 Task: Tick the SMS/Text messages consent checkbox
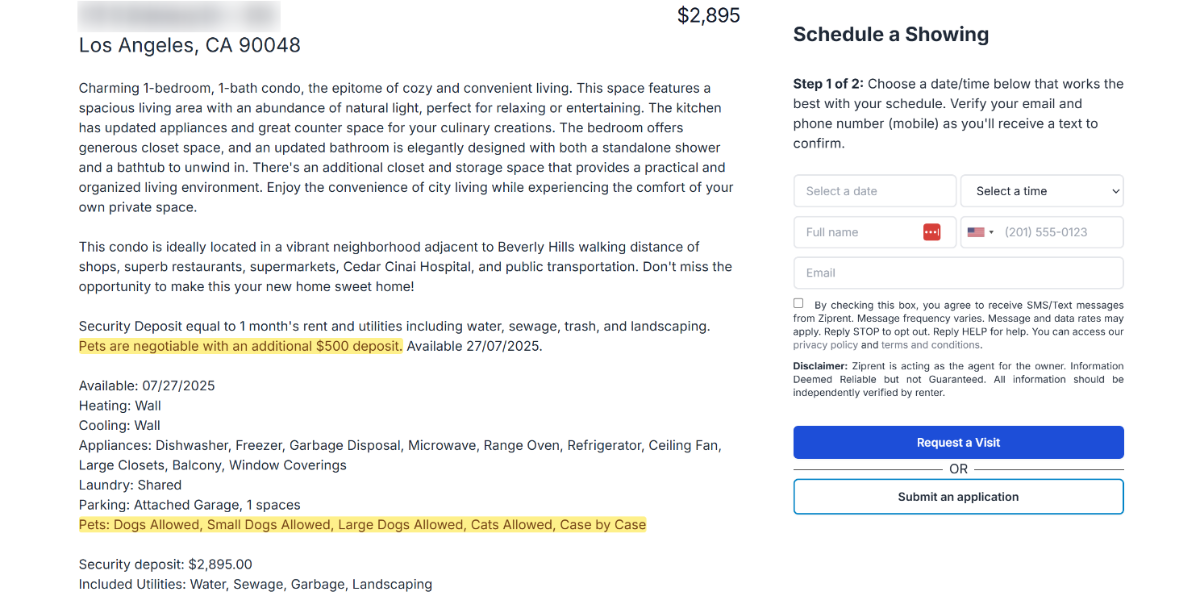798,303
